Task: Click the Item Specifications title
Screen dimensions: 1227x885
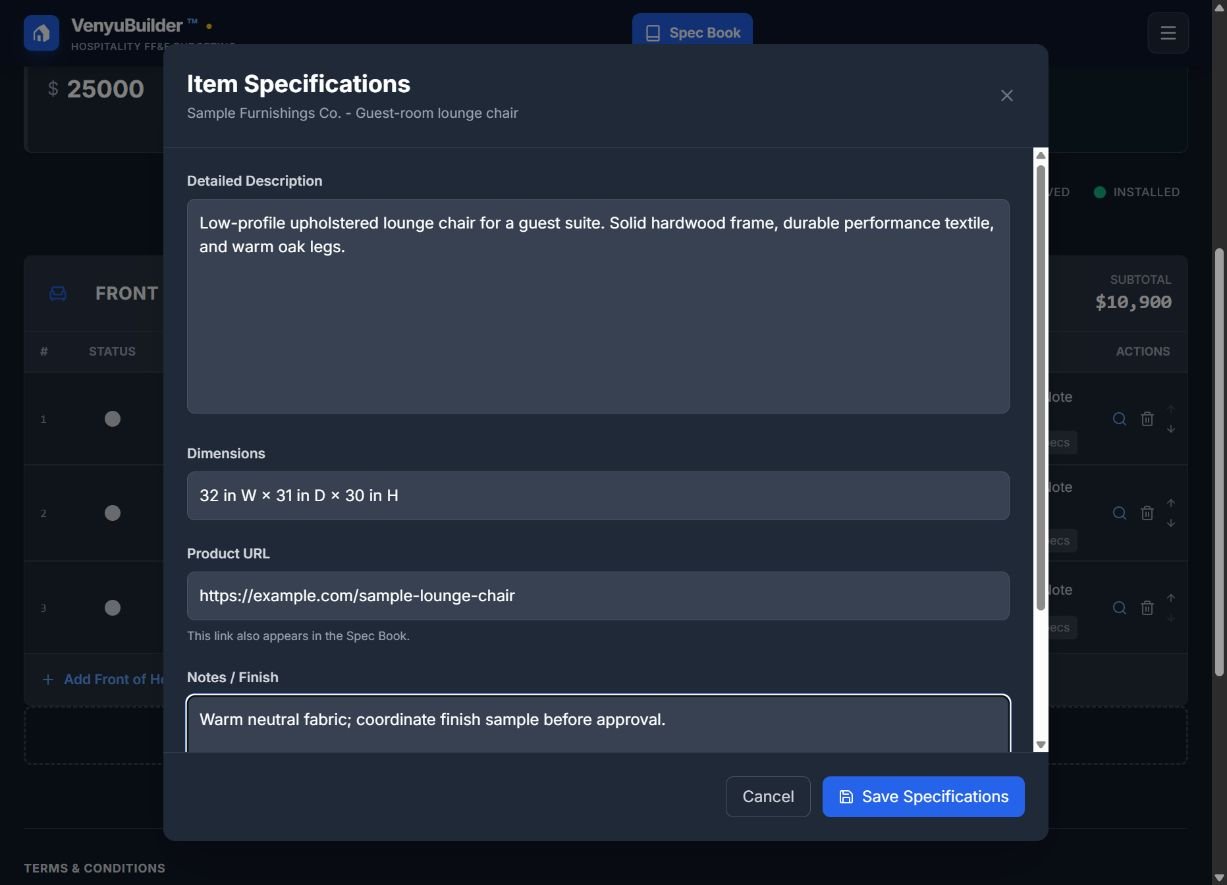Action: [x=299, y=84]
